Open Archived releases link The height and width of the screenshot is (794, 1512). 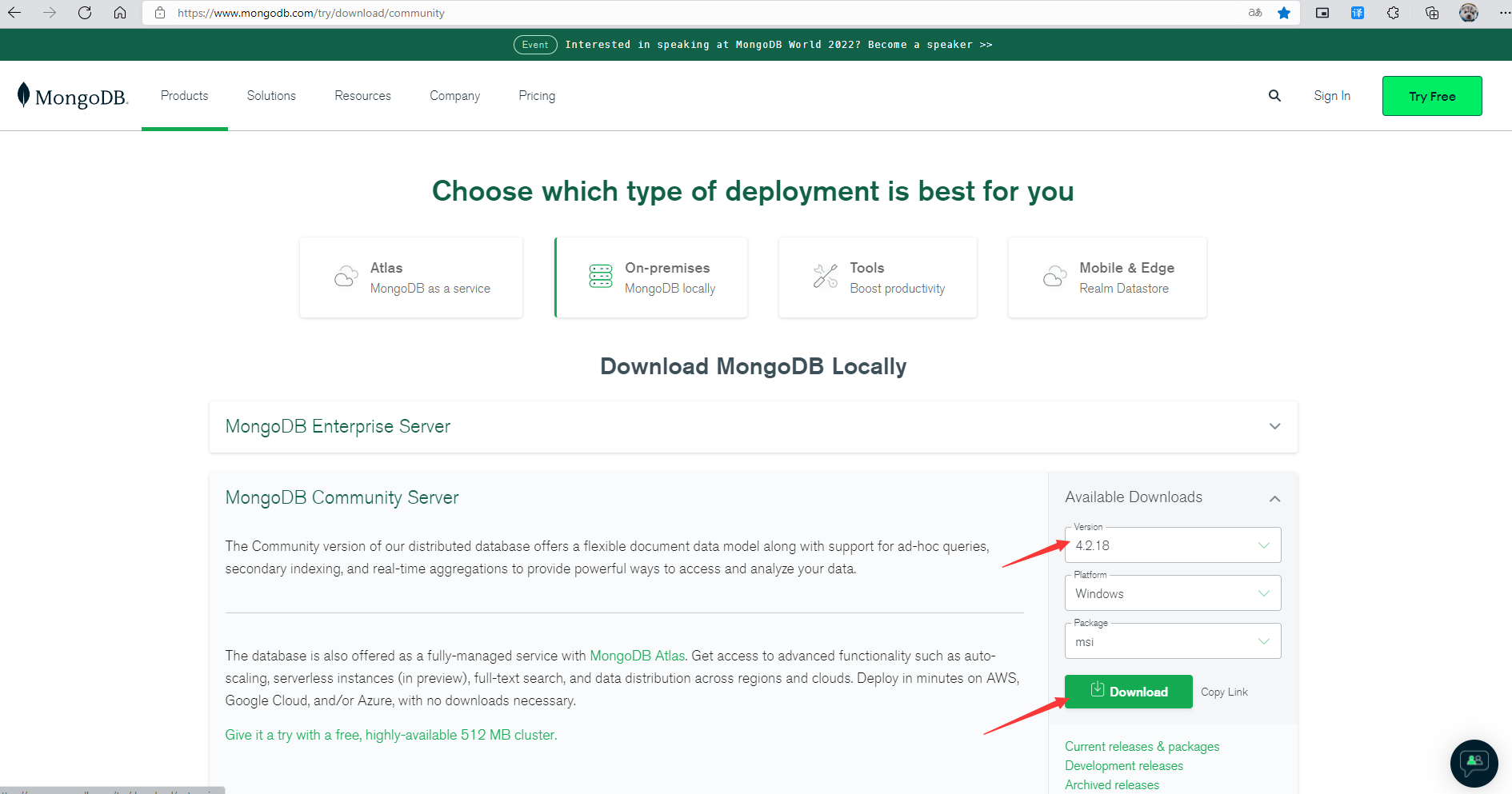(x=1112, y=785)
